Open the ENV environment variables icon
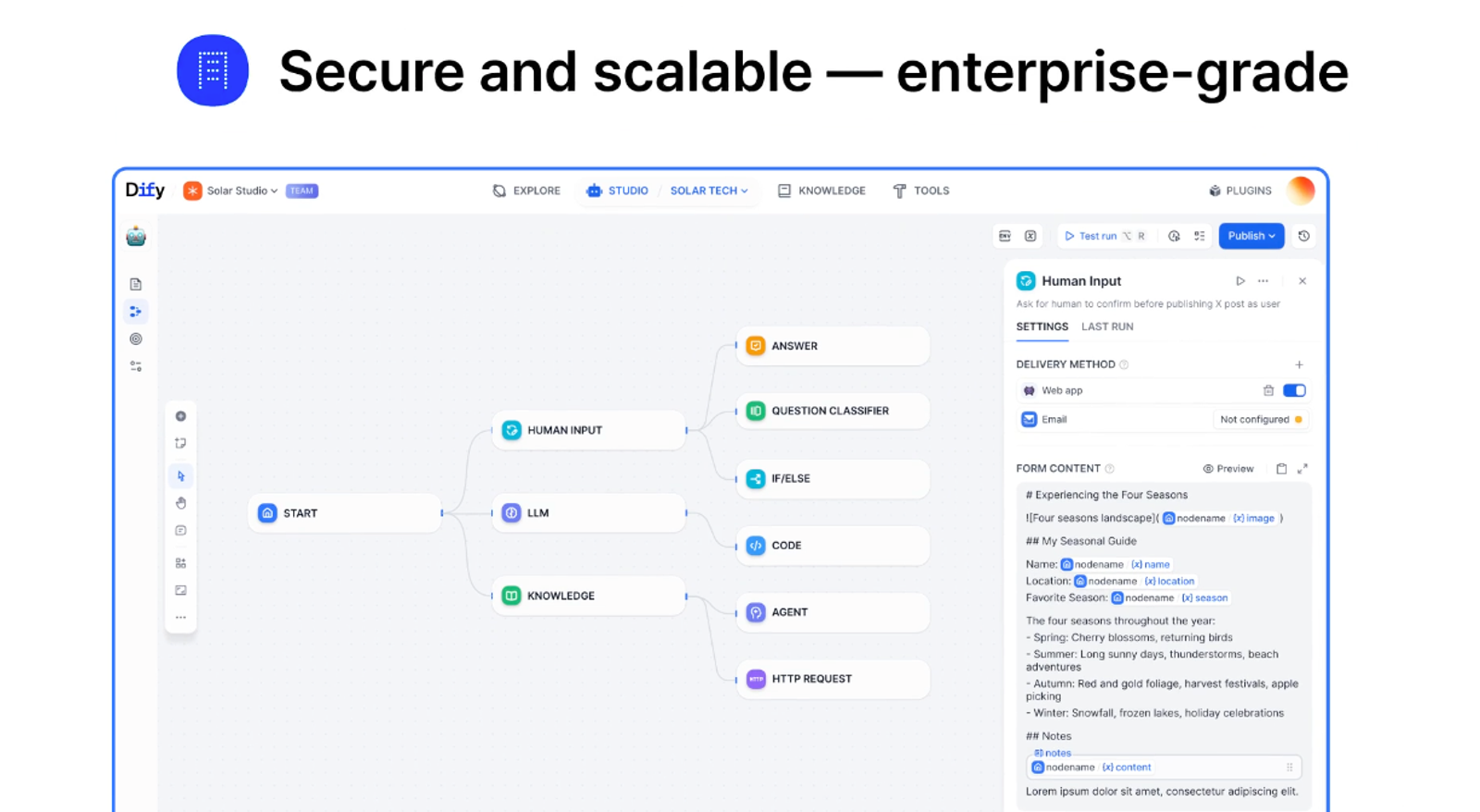The width and height of the screenshot is (1480, 812). 1005,236
